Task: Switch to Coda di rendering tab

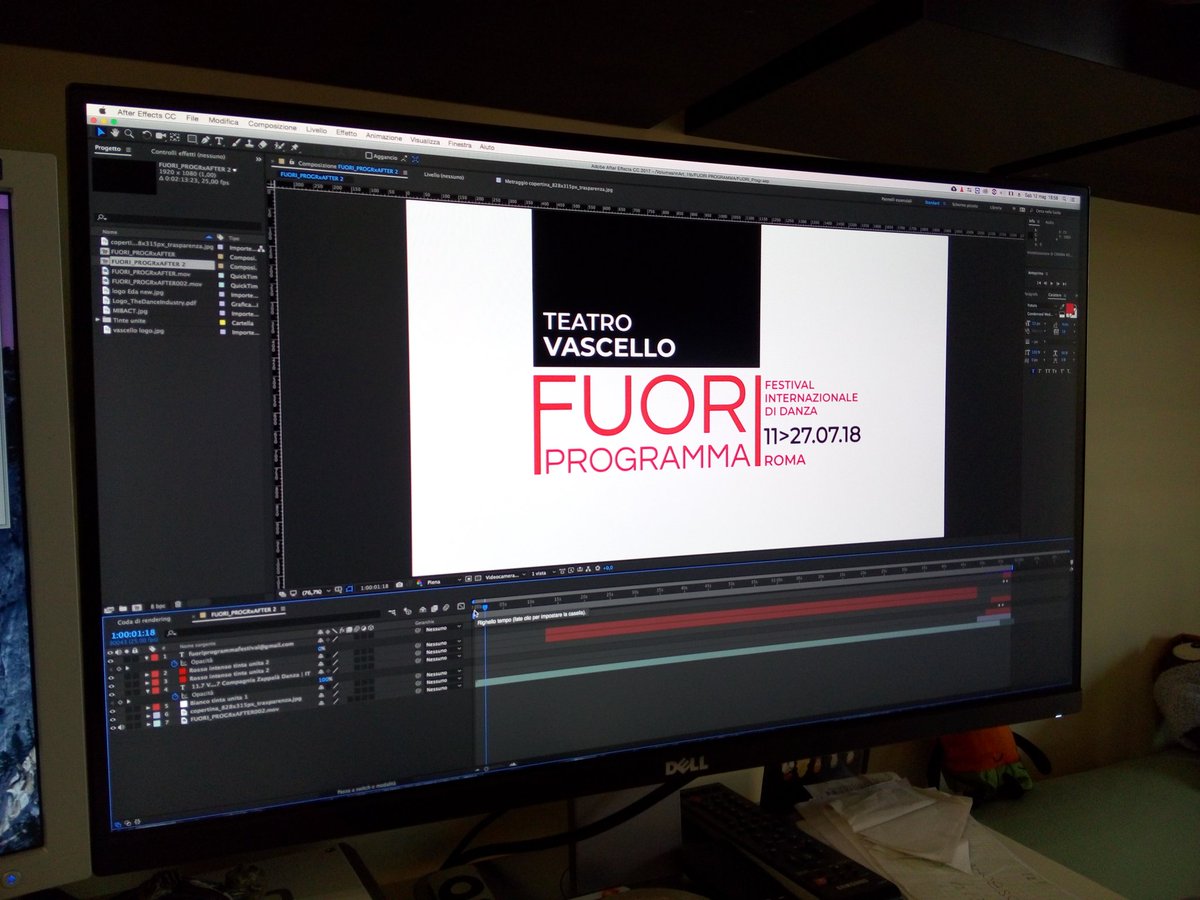Action: click(144, 620)
